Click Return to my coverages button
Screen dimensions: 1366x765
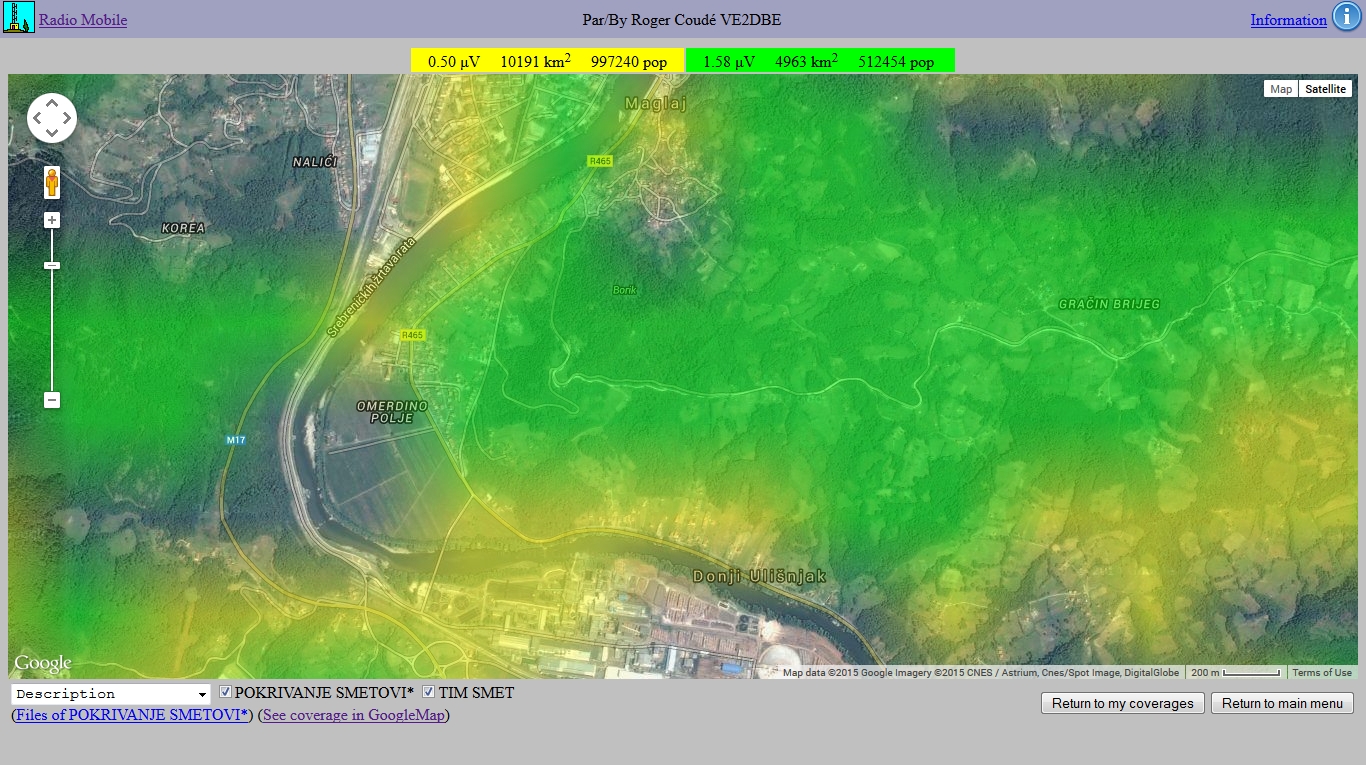pyautogui.click(x=1123, y=703)
